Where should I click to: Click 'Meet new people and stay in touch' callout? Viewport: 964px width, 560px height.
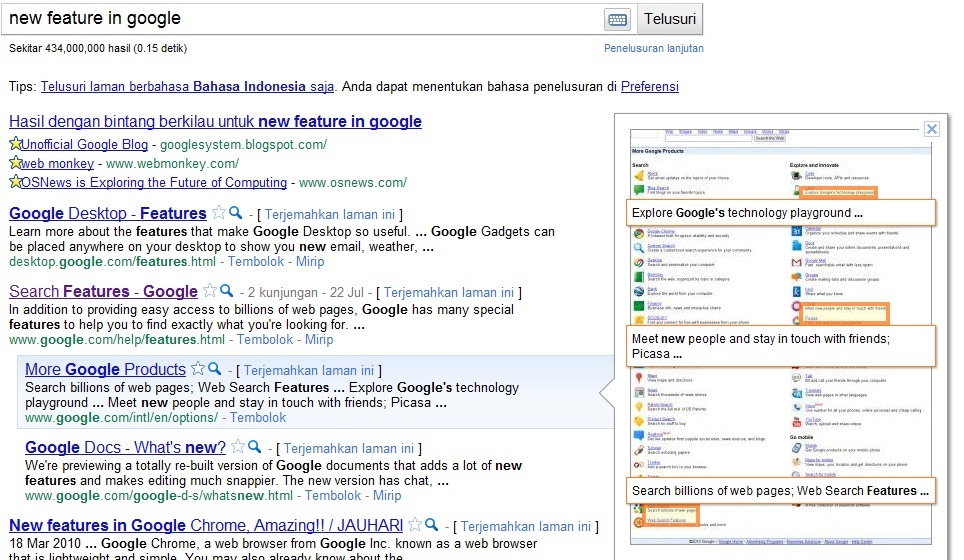[781, 346]
